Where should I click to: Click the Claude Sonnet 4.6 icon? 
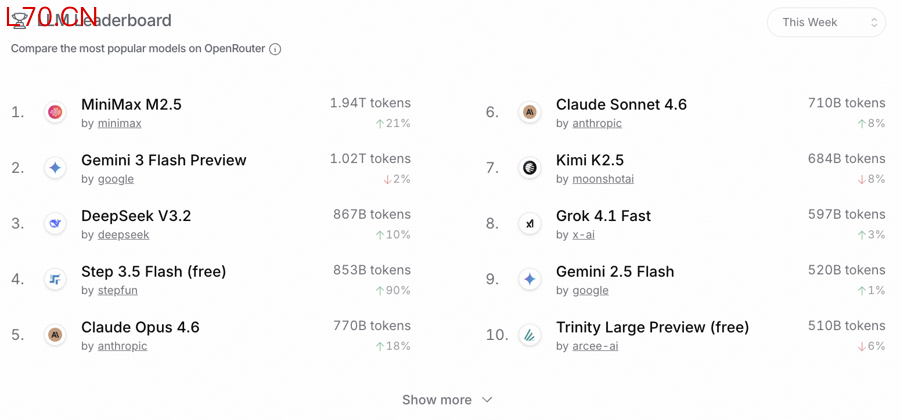(x=530, y=112)
